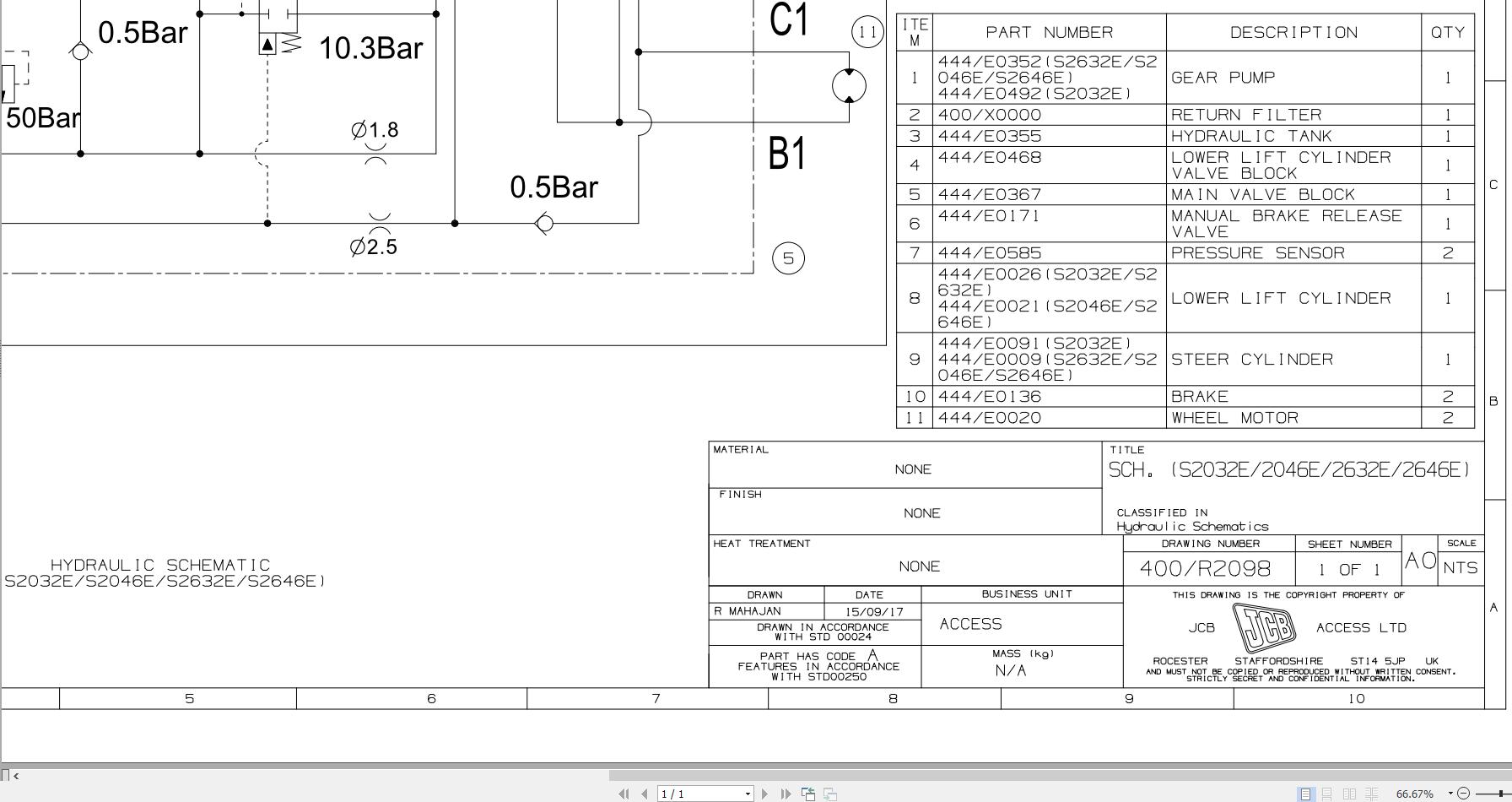Open the page number dropdown
The width and height of the screenshot is (1512, 802).
pos(748,794)
